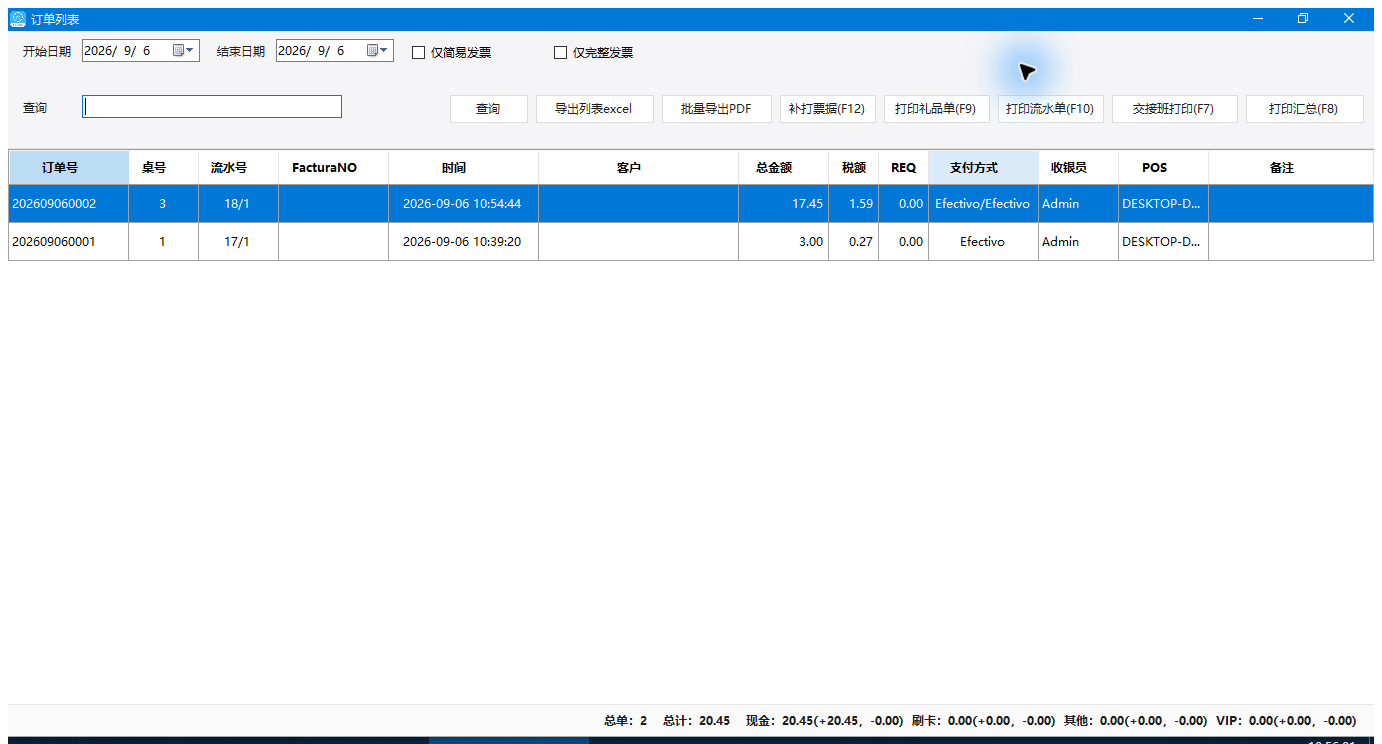Click the 备注 column header
Image resolution: width=1382 pixels, height=744 pixels.
[1291, 168]
